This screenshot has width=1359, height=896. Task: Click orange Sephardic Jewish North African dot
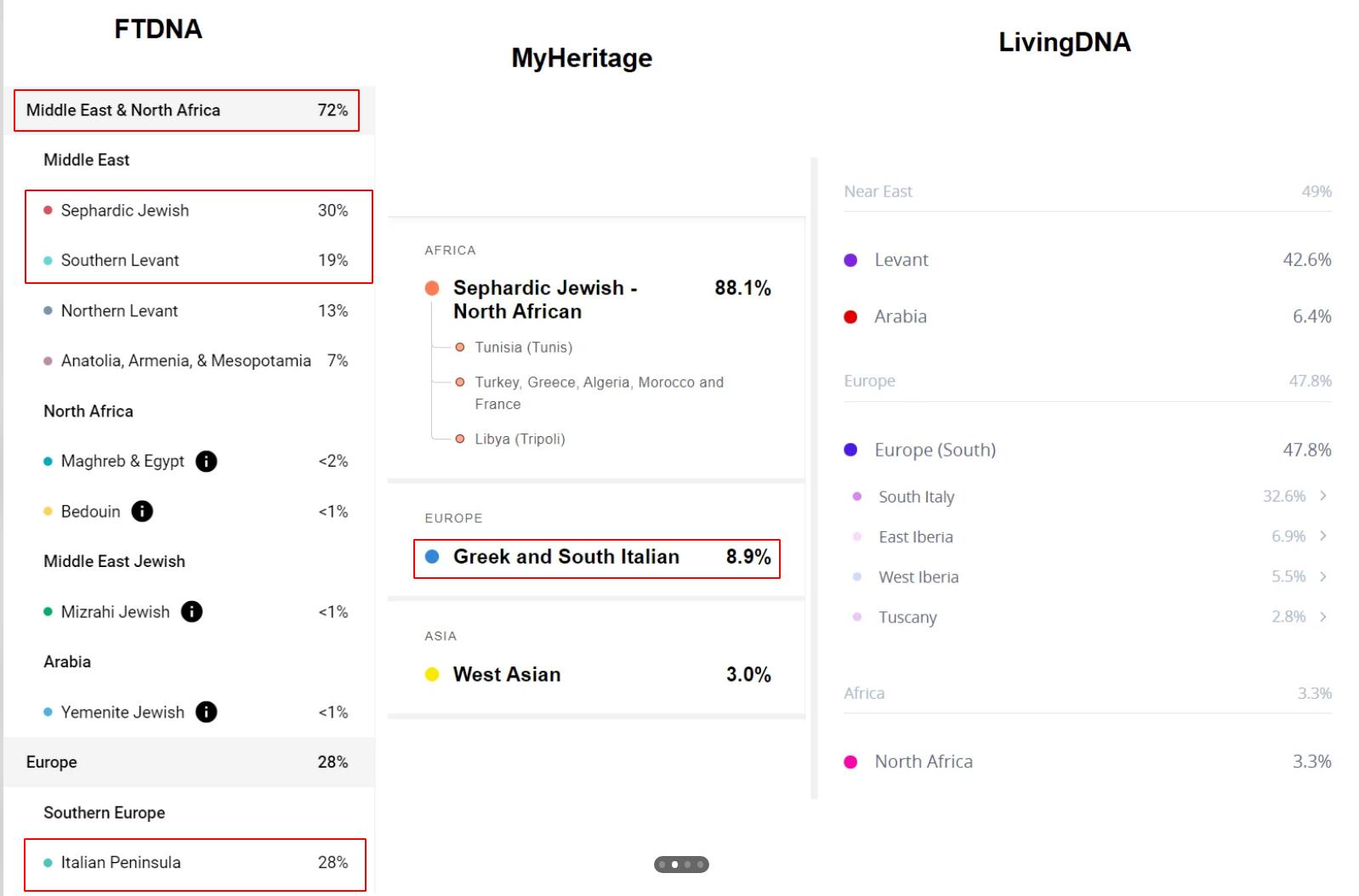coord(432,288)
